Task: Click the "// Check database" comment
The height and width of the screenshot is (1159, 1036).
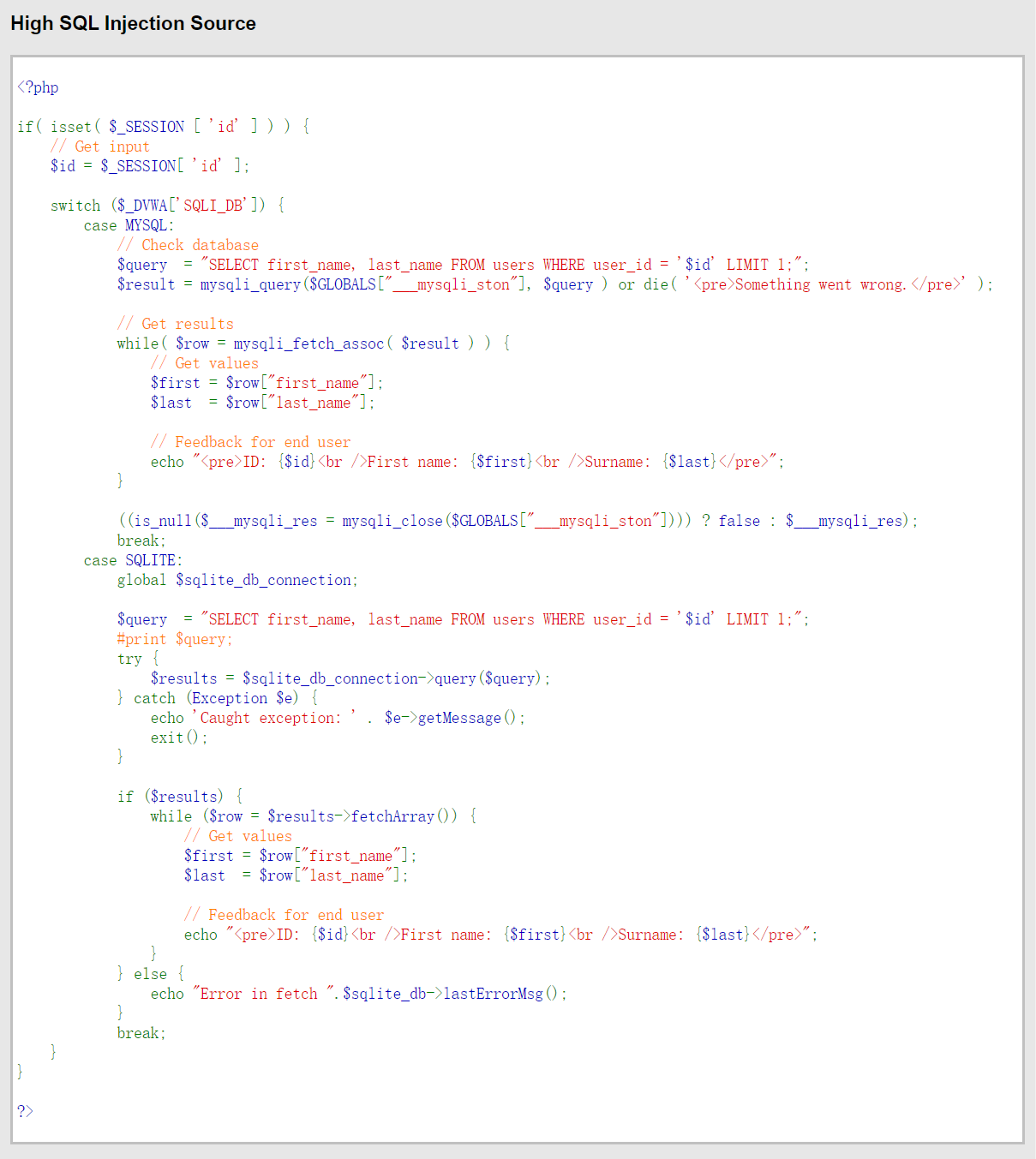Action: tap(188, 245)
